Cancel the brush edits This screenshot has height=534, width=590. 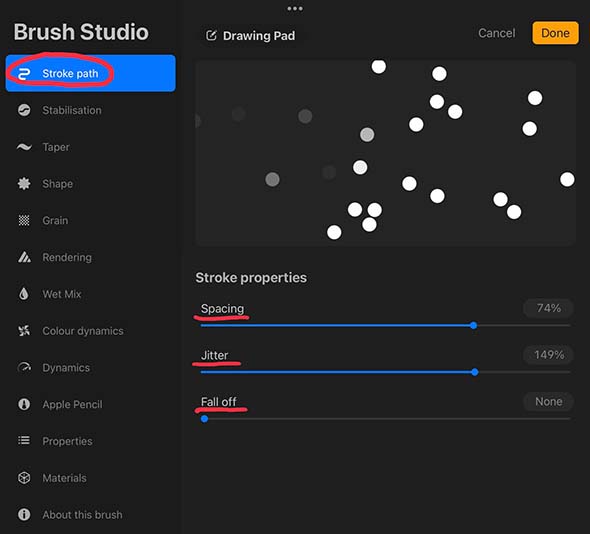pyautogui.click(x=496, y=33)
